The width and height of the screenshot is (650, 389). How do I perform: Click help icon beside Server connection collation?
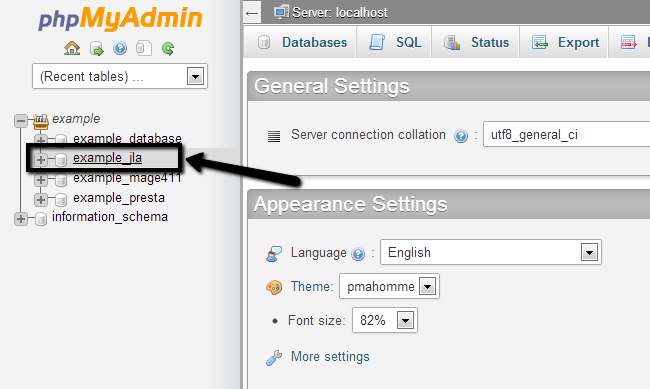click(461, 136)
